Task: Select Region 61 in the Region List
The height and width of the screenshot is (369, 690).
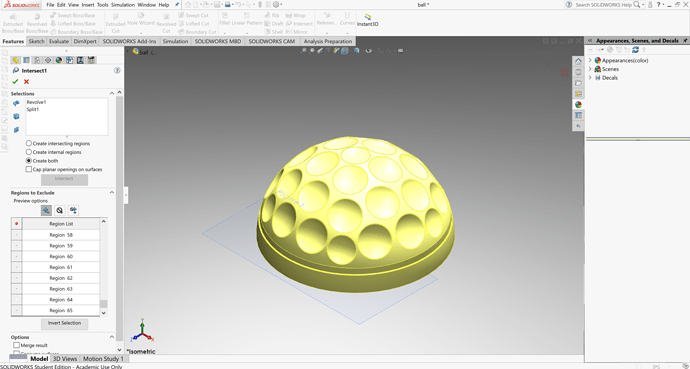Action: (61, 267)
